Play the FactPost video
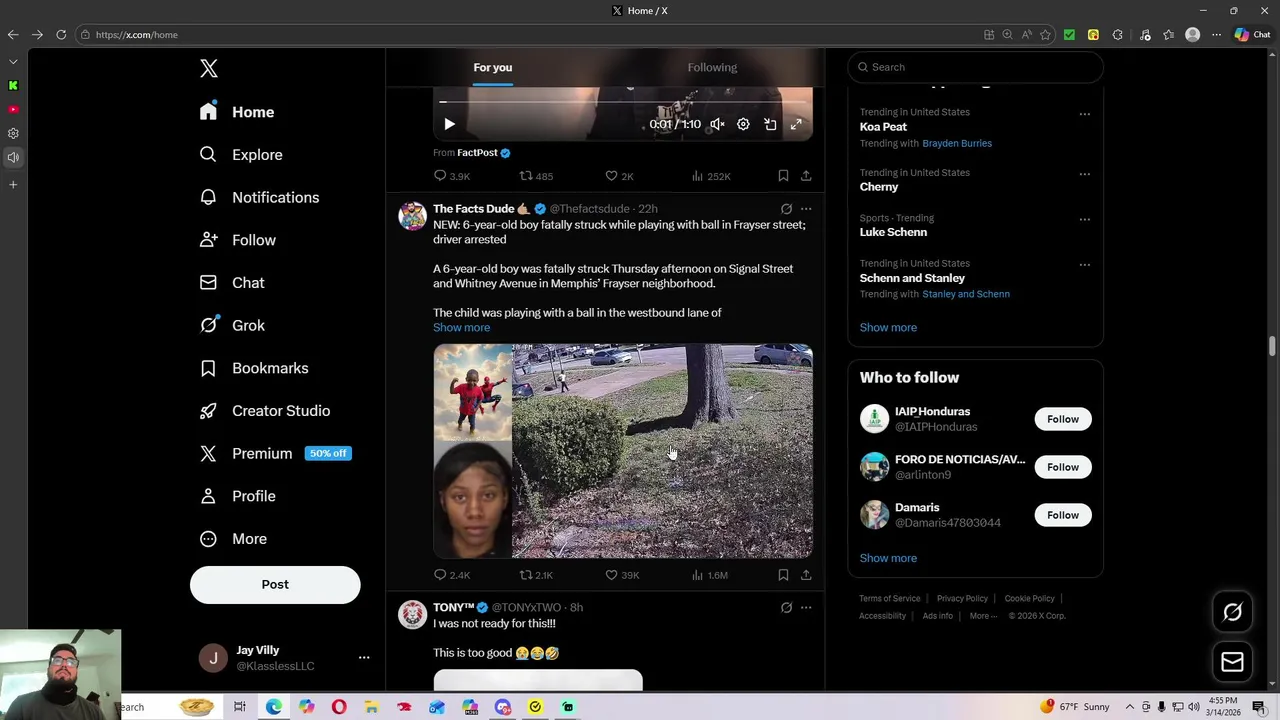1280x720 pixels. [x=449, y=125]
